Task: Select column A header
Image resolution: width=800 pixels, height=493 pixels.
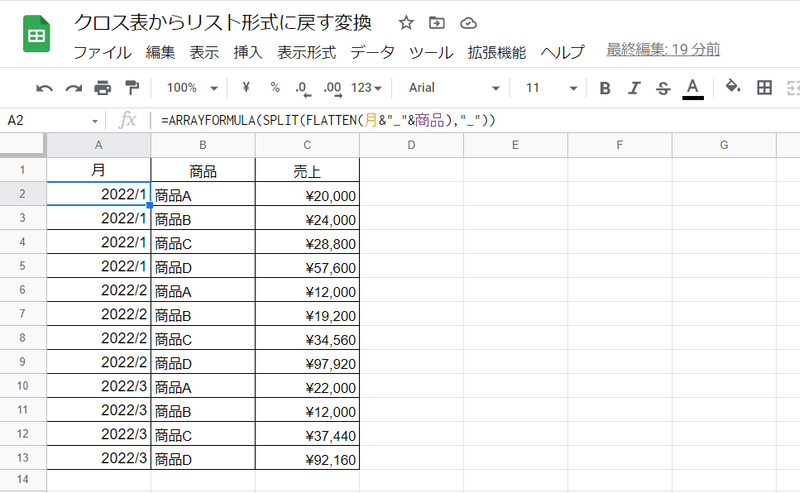Action: [98, 145]
